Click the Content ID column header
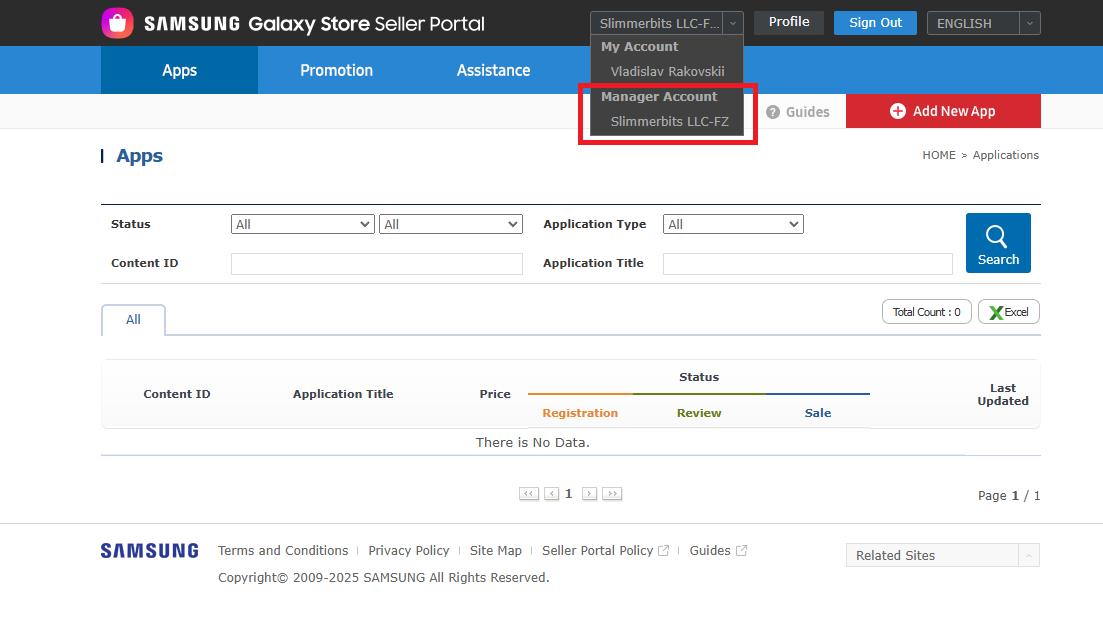This screenshot has height=628, width=1103. pos(177,395)
